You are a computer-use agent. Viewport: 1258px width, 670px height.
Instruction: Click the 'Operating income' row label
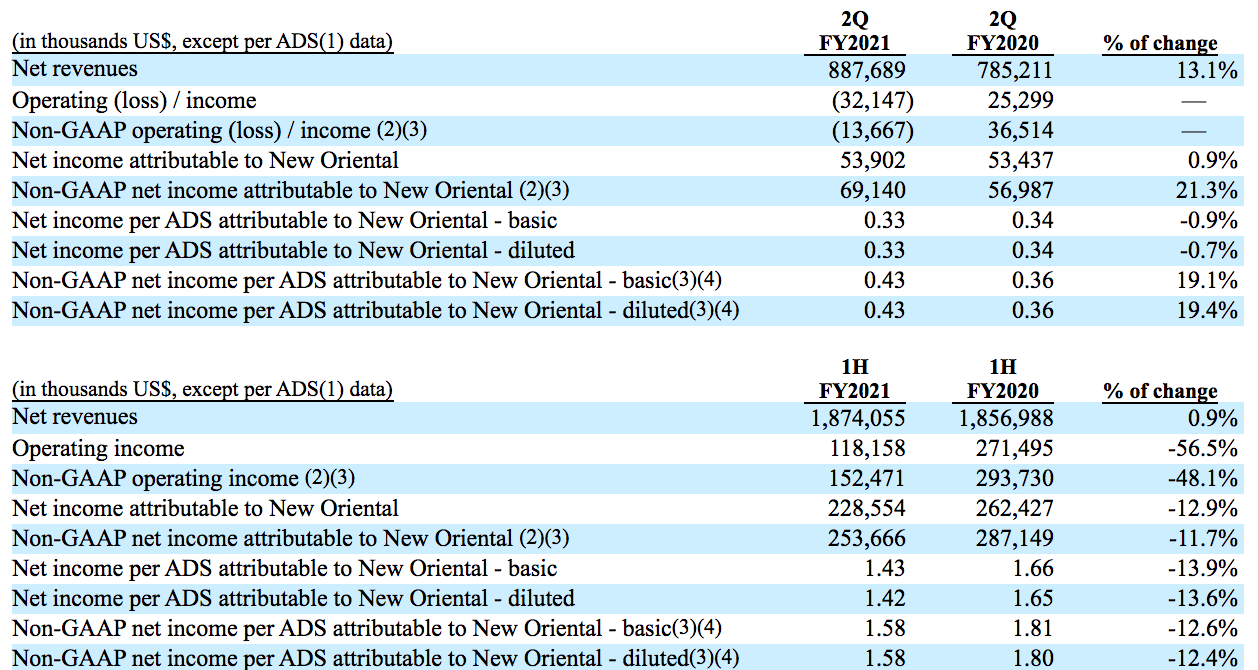(98, 448)
